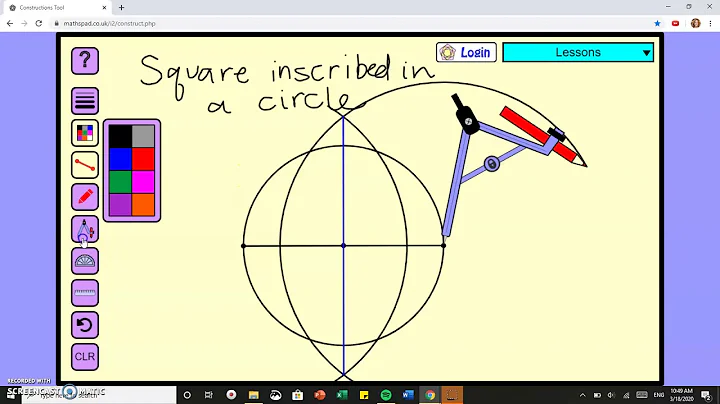Open the notification center icon
The image size is (720, 404).
[x=706, y=395]
